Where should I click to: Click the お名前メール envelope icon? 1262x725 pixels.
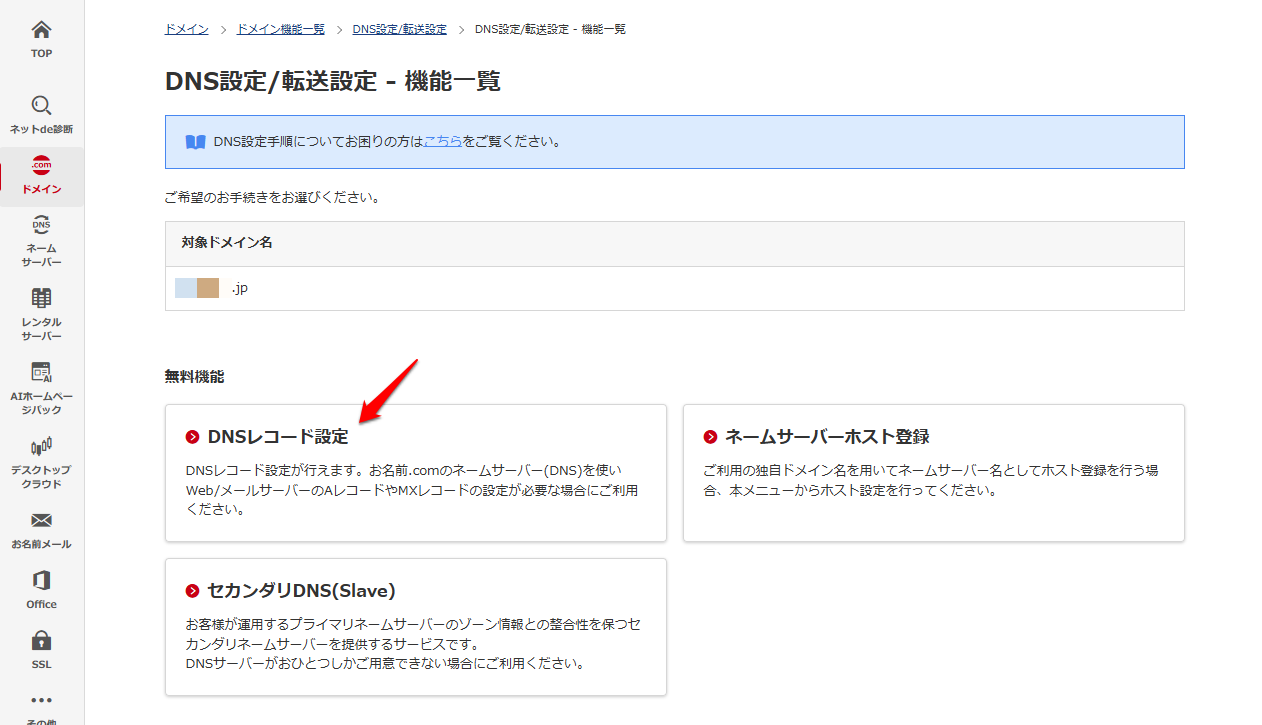pyautogui.click(x=41, y=521)
